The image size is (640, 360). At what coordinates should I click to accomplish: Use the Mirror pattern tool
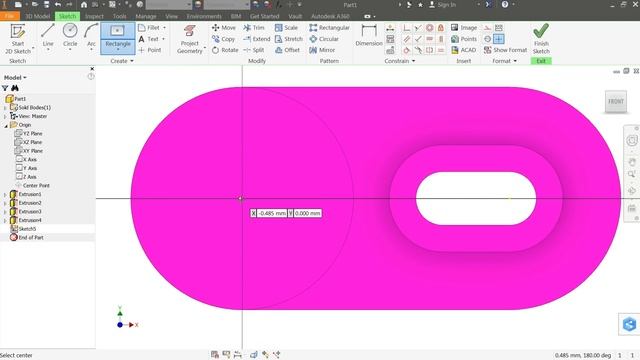322,50
